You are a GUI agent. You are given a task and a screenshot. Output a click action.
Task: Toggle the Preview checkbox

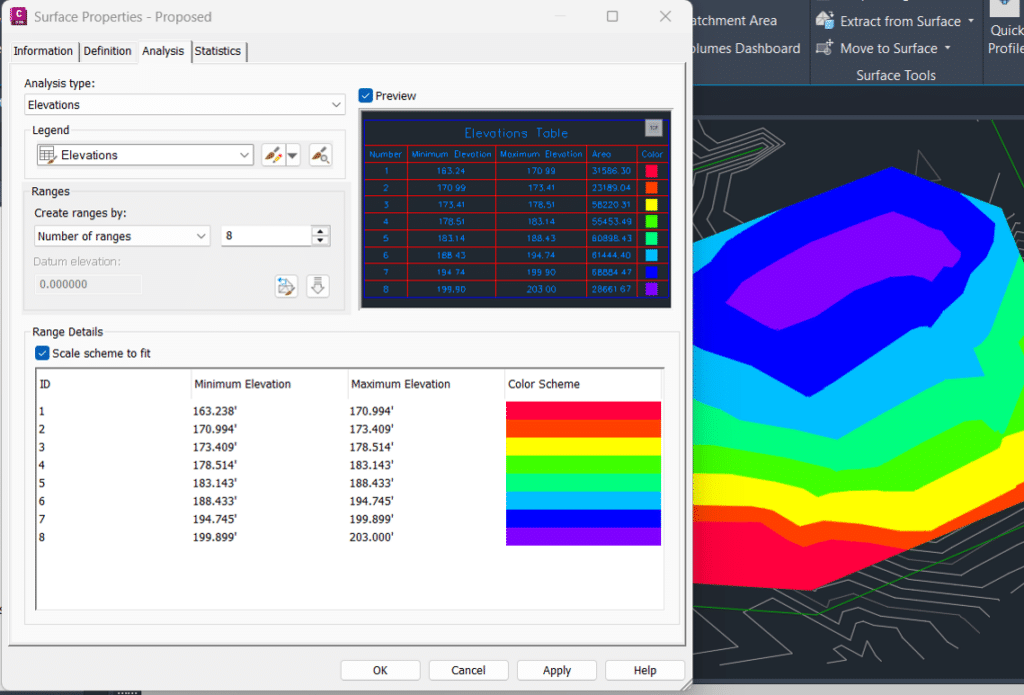click(366, 95)
